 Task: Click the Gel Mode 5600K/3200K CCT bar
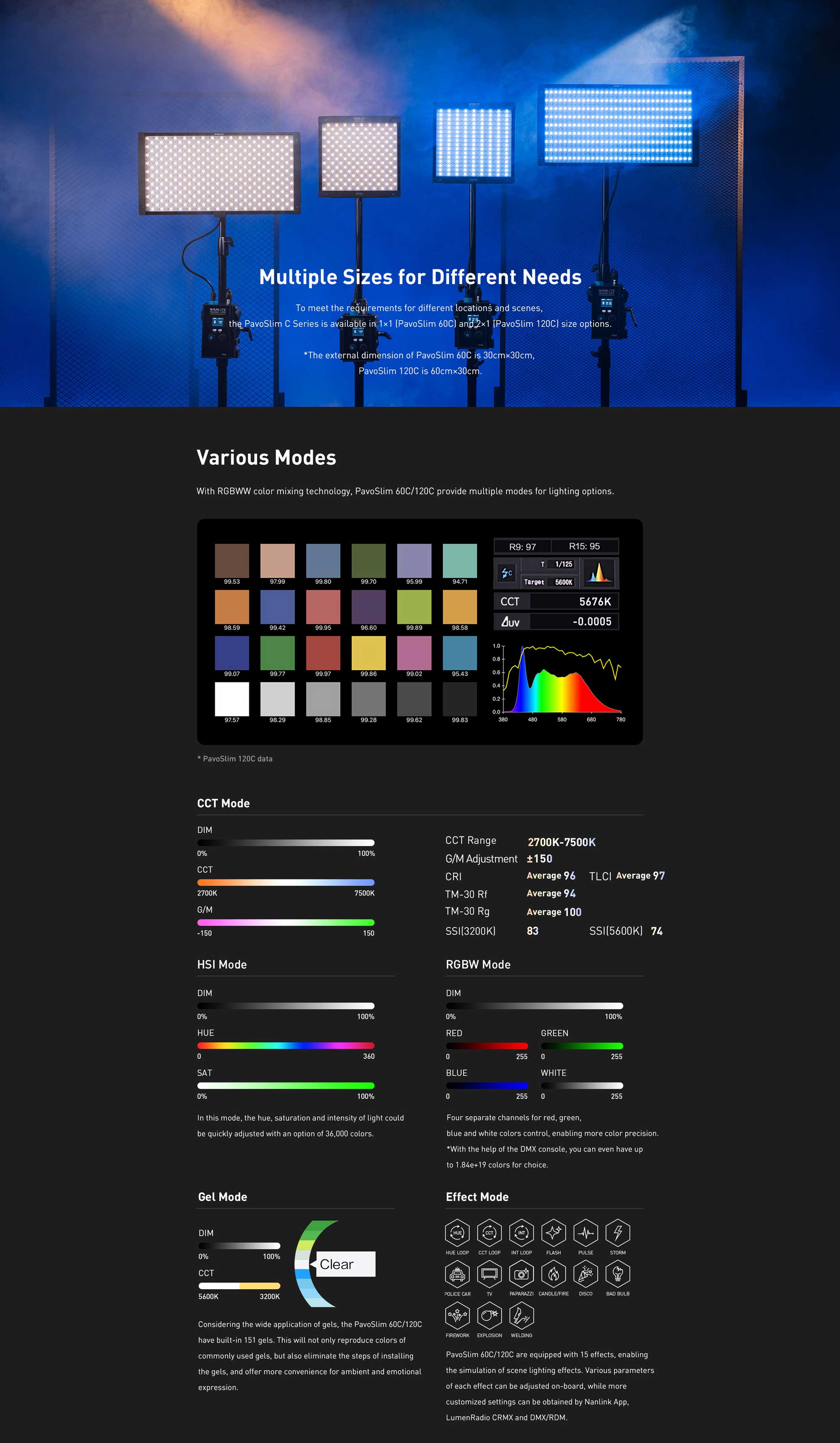pos(239,1286)
